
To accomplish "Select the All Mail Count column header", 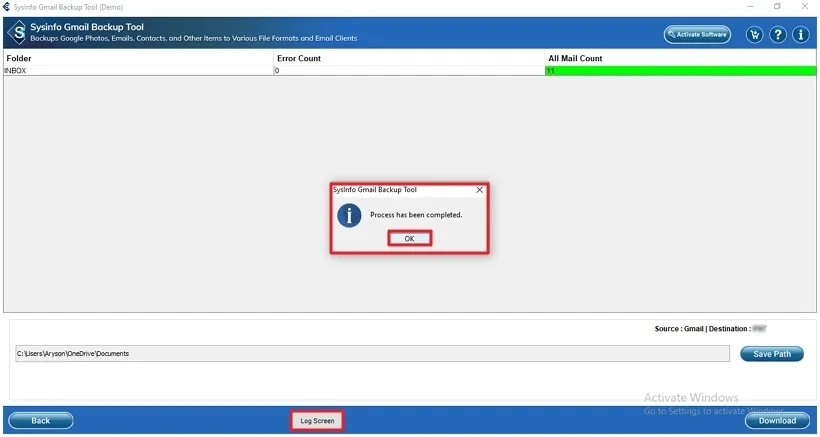I will (x=680, y=58).
